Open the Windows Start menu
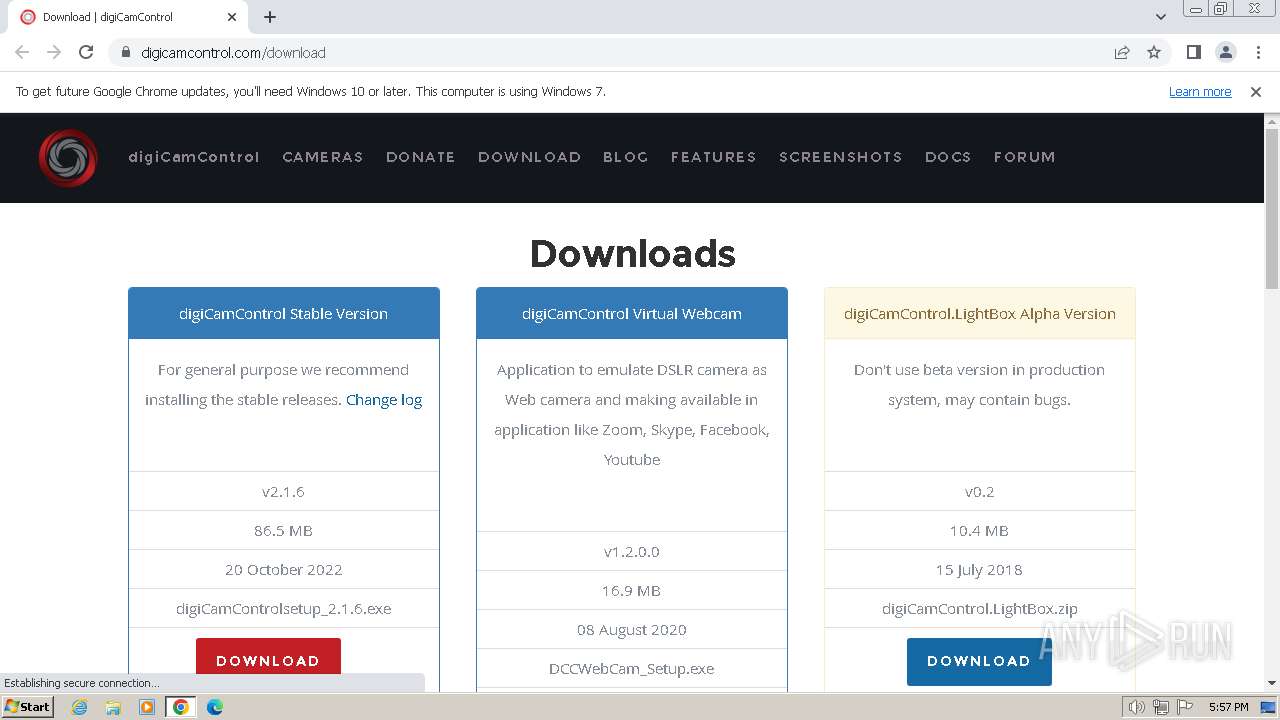 tap(28, 707)
